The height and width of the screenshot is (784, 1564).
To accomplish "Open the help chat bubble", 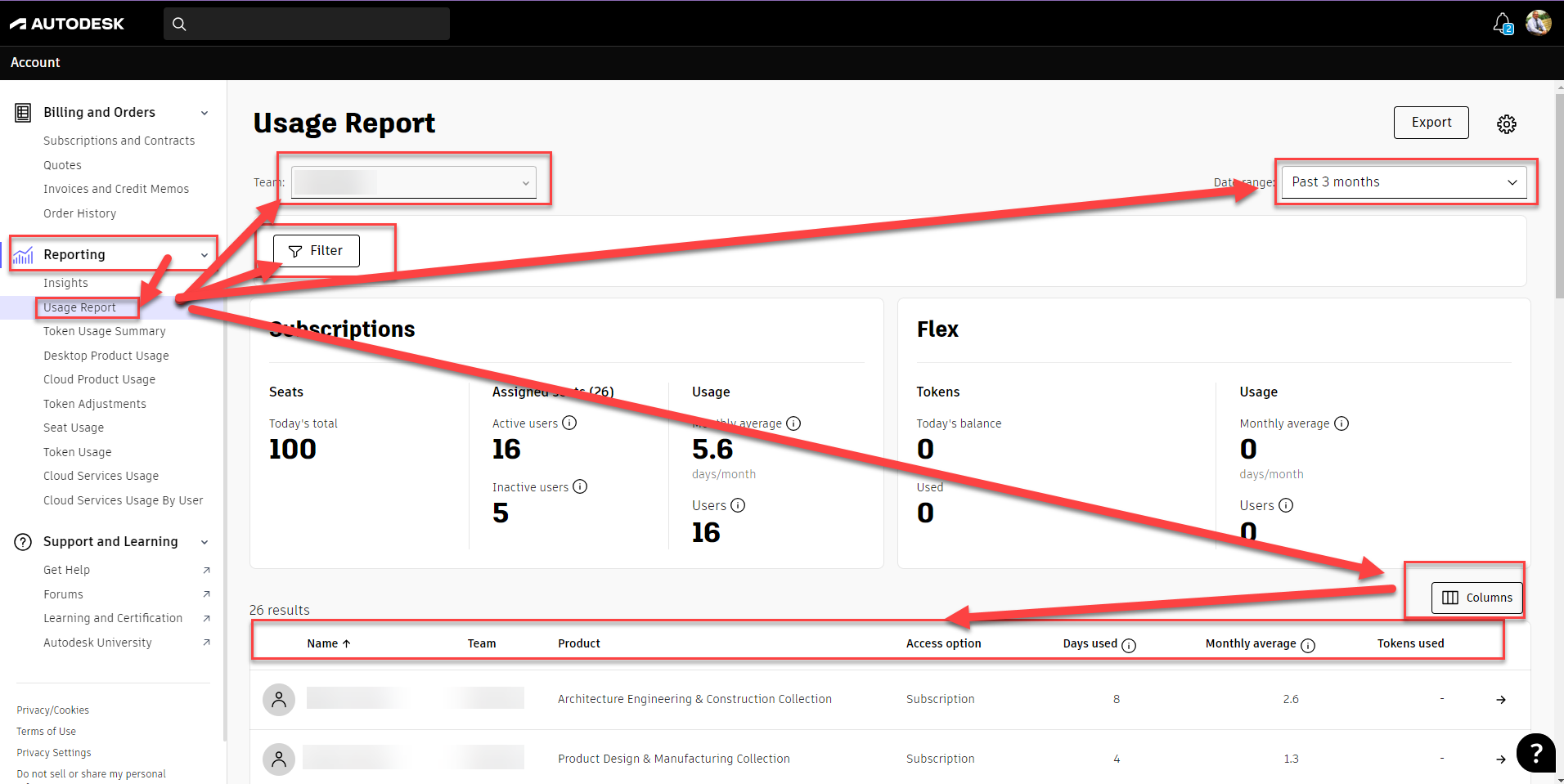I will (x=1536, y=753).
